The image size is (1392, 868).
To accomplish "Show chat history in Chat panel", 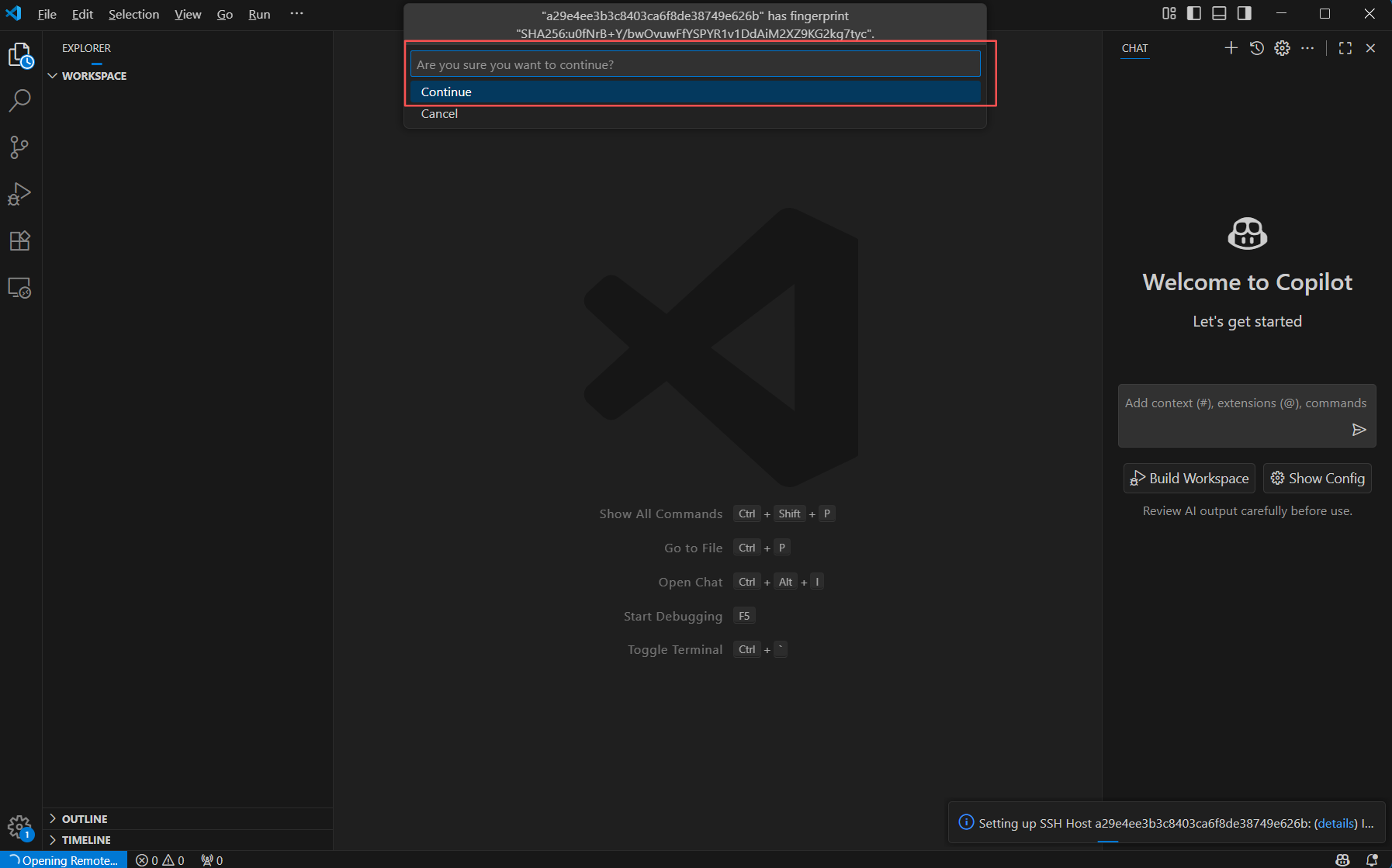I will click(1257, 48).
